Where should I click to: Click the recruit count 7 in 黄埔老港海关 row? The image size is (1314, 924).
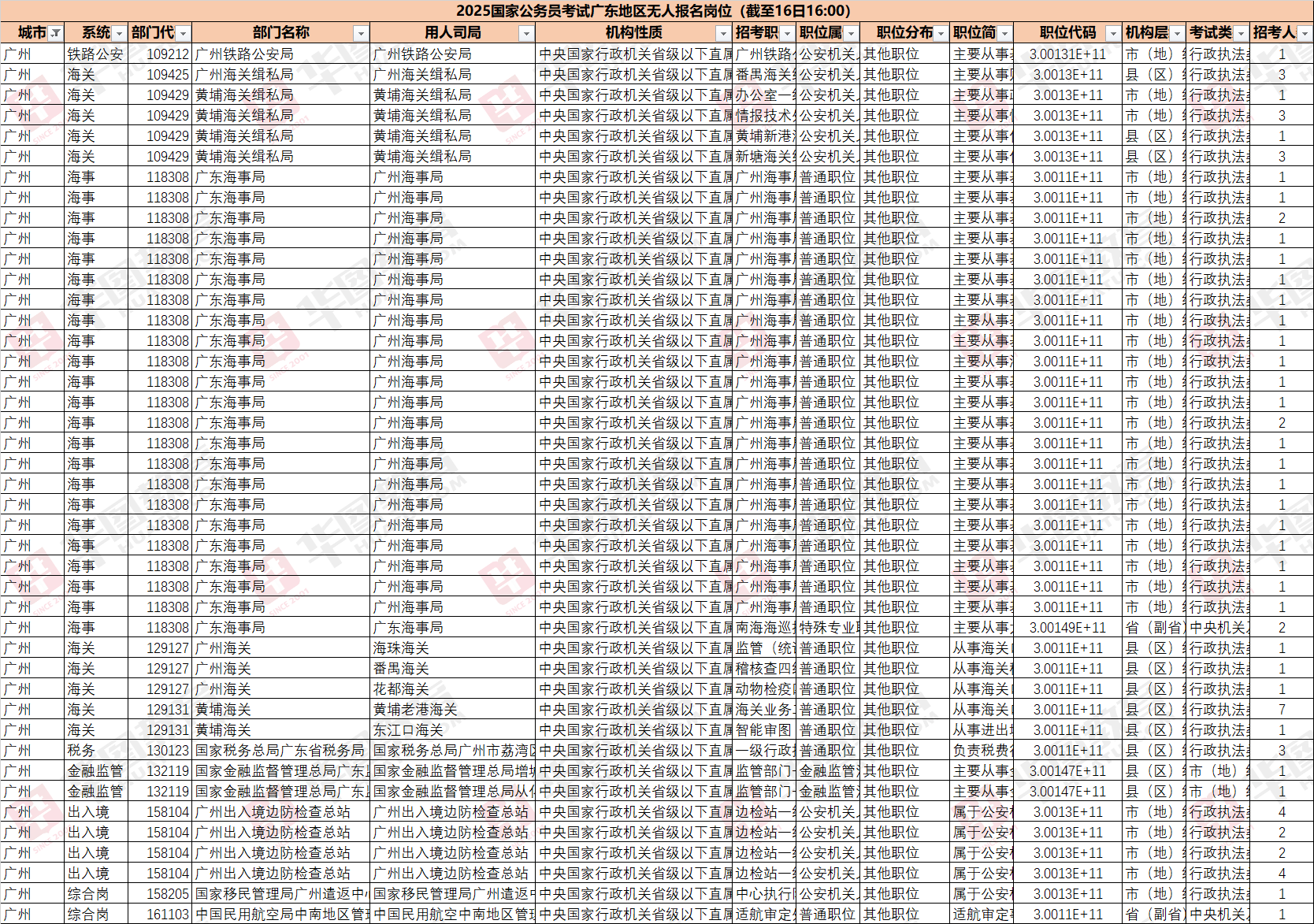click(1282, 710)
